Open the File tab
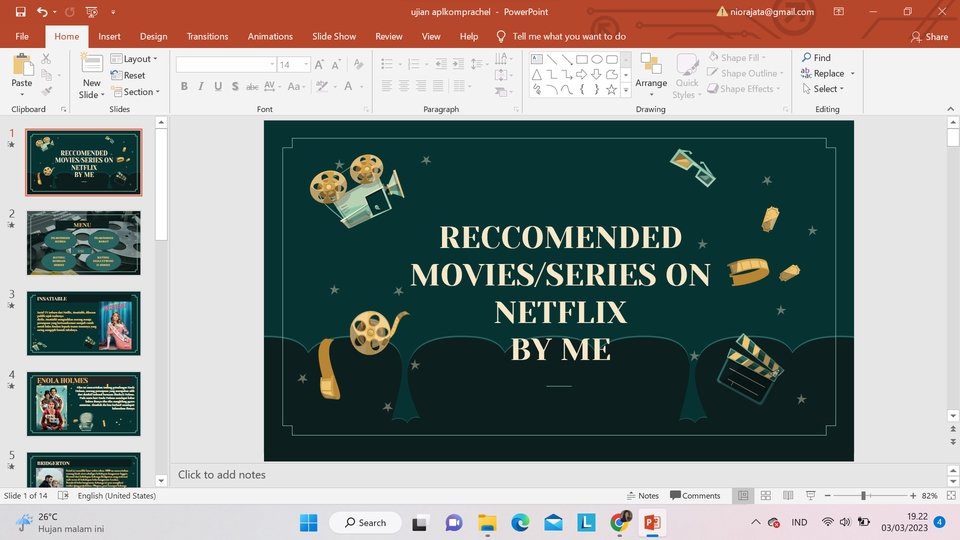 pyautogui.click(x=22, y=36)
